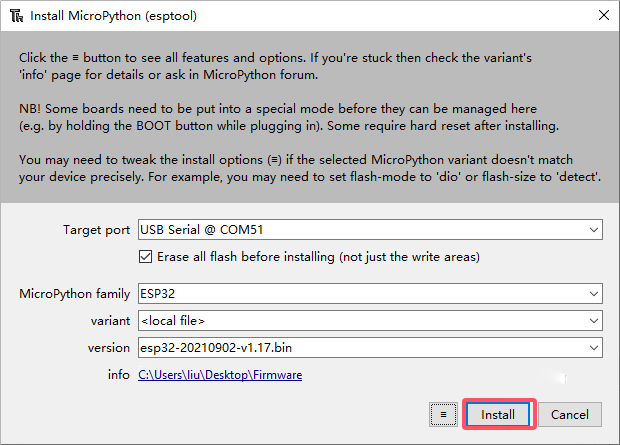Click the info label text
The image size is (620, 445).
[x=119, y=375]
